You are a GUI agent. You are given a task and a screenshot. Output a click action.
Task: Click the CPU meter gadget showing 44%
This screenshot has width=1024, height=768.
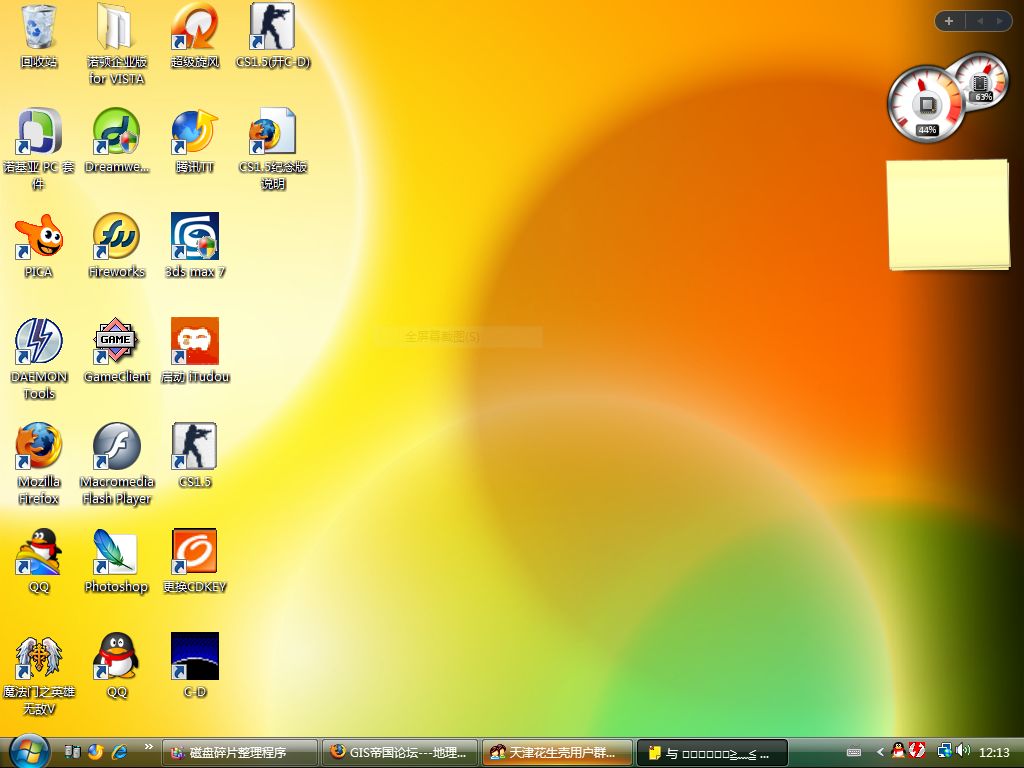pyautogui.click(x=926, y=103)
